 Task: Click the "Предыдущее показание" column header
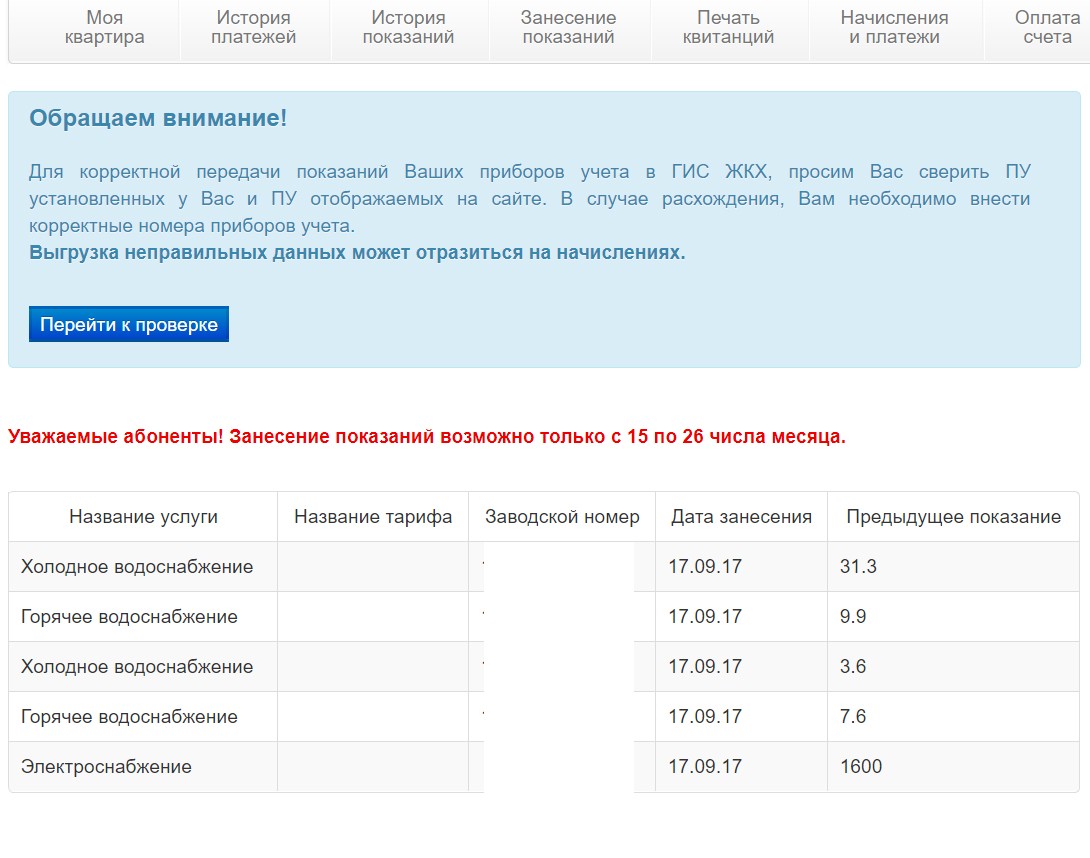coord(953,517)
